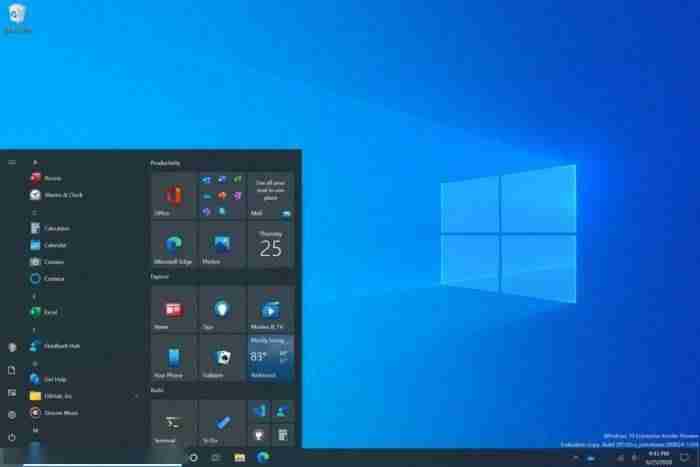Screen dimensions: 700x467
Task: Open Pictures from the Start left rail
Action: click(12, 393)
